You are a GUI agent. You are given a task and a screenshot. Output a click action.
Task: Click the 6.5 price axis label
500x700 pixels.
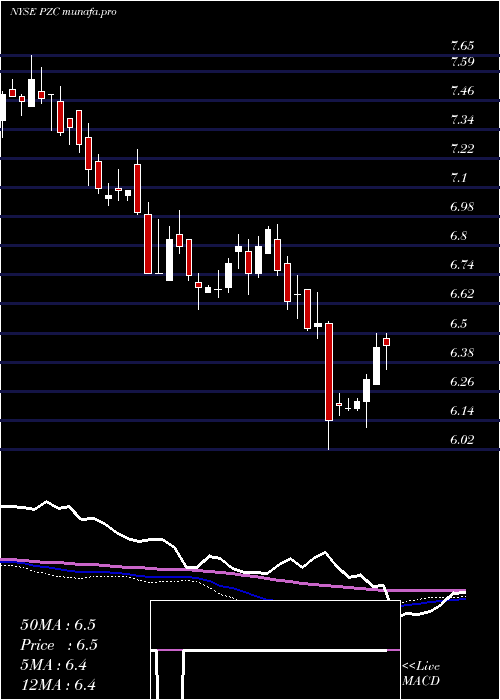point(459,324)
